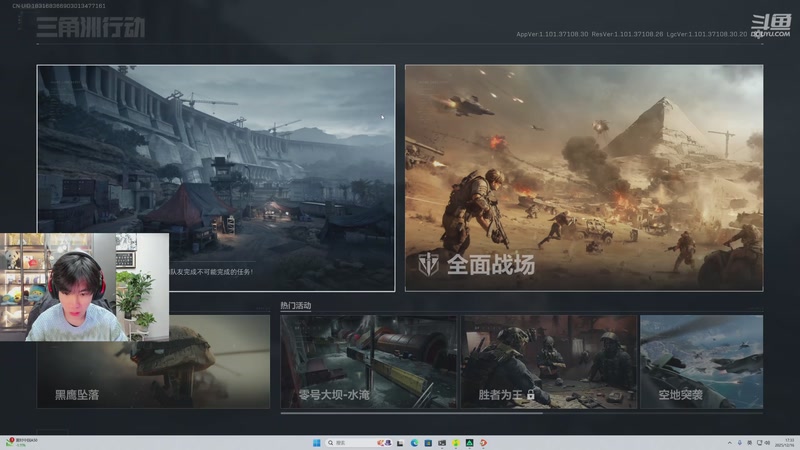
Task: Open the volume speaker tray icon
Action: [x=767, y=443]
